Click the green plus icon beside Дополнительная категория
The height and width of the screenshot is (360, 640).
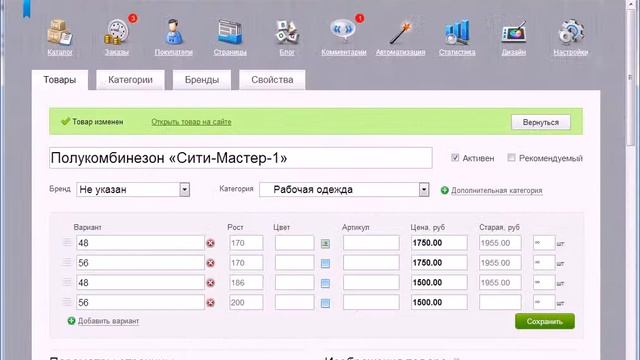pyautogui.click(x=444, y=190)
